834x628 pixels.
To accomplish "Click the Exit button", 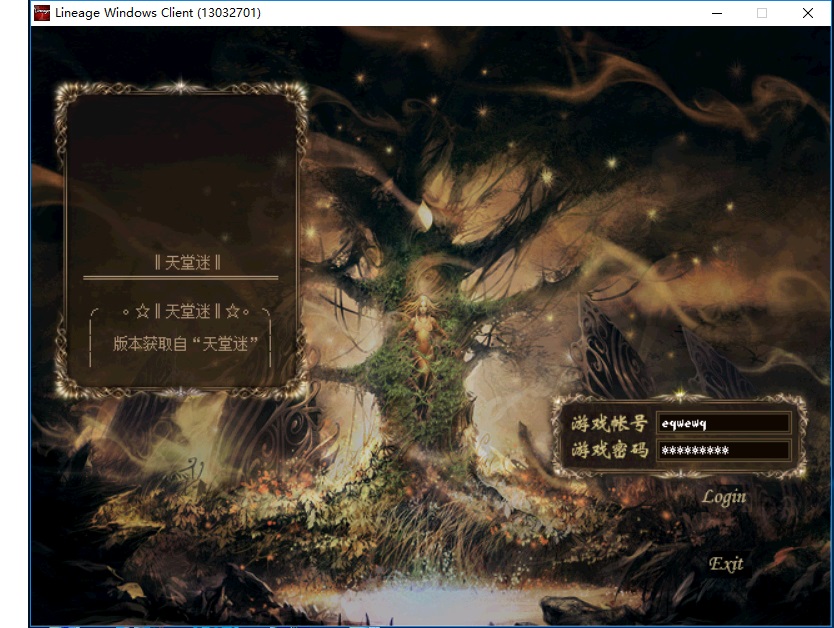I will point(726,563).
